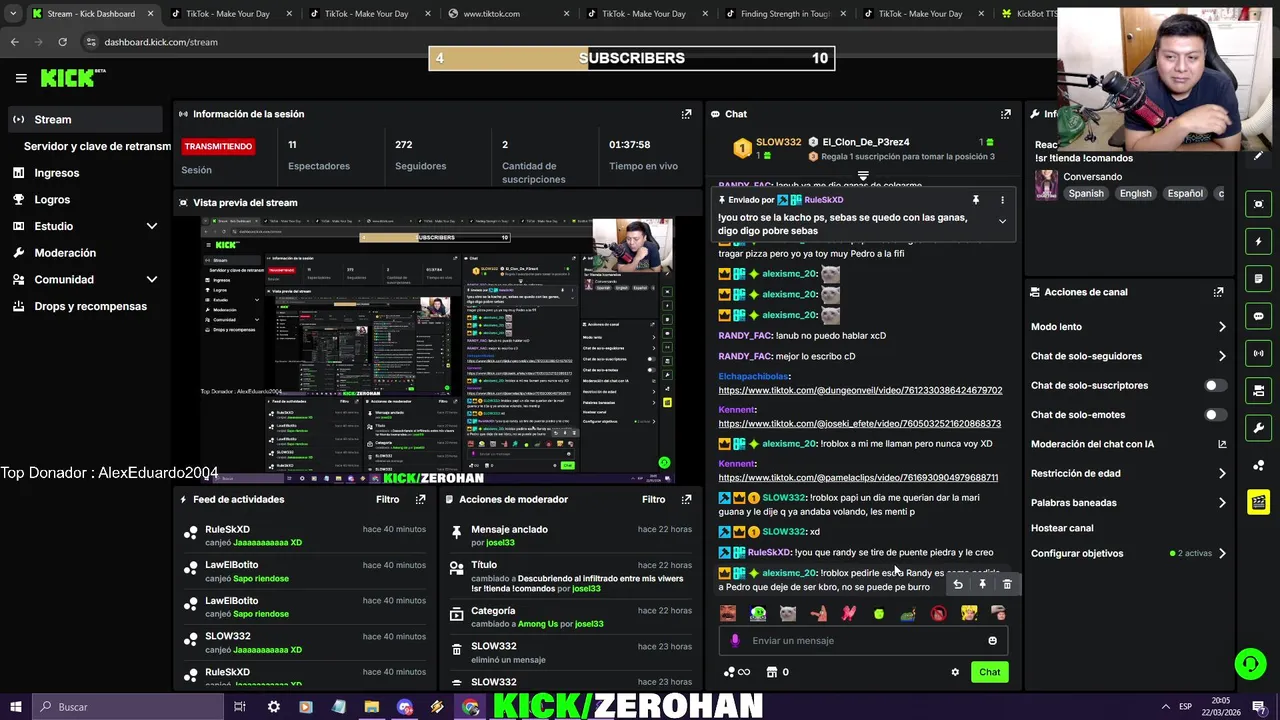
Task: Send message with the green Chat button
Action: click(989, 672)
